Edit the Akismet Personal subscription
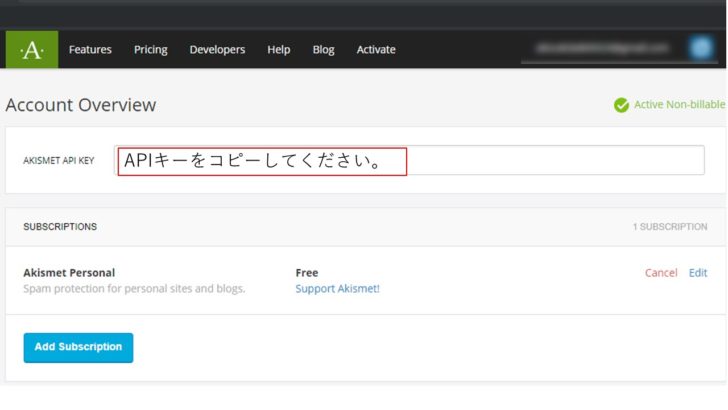This screenshot has height=410, width=728. pyautogui.click(x=698, y=273)
